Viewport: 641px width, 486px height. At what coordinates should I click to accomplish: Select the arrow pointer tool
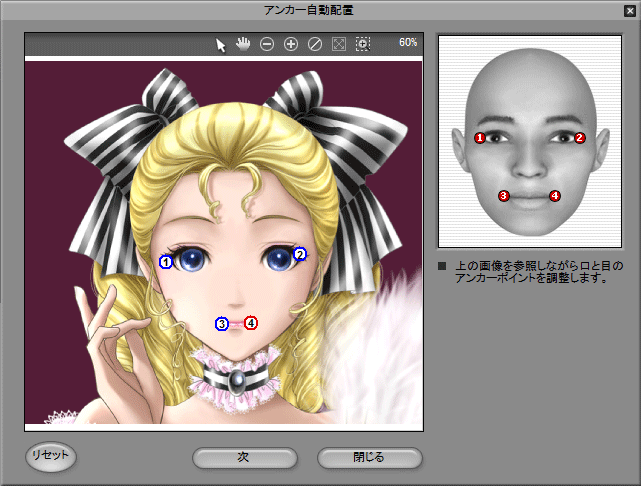(222, 44)
